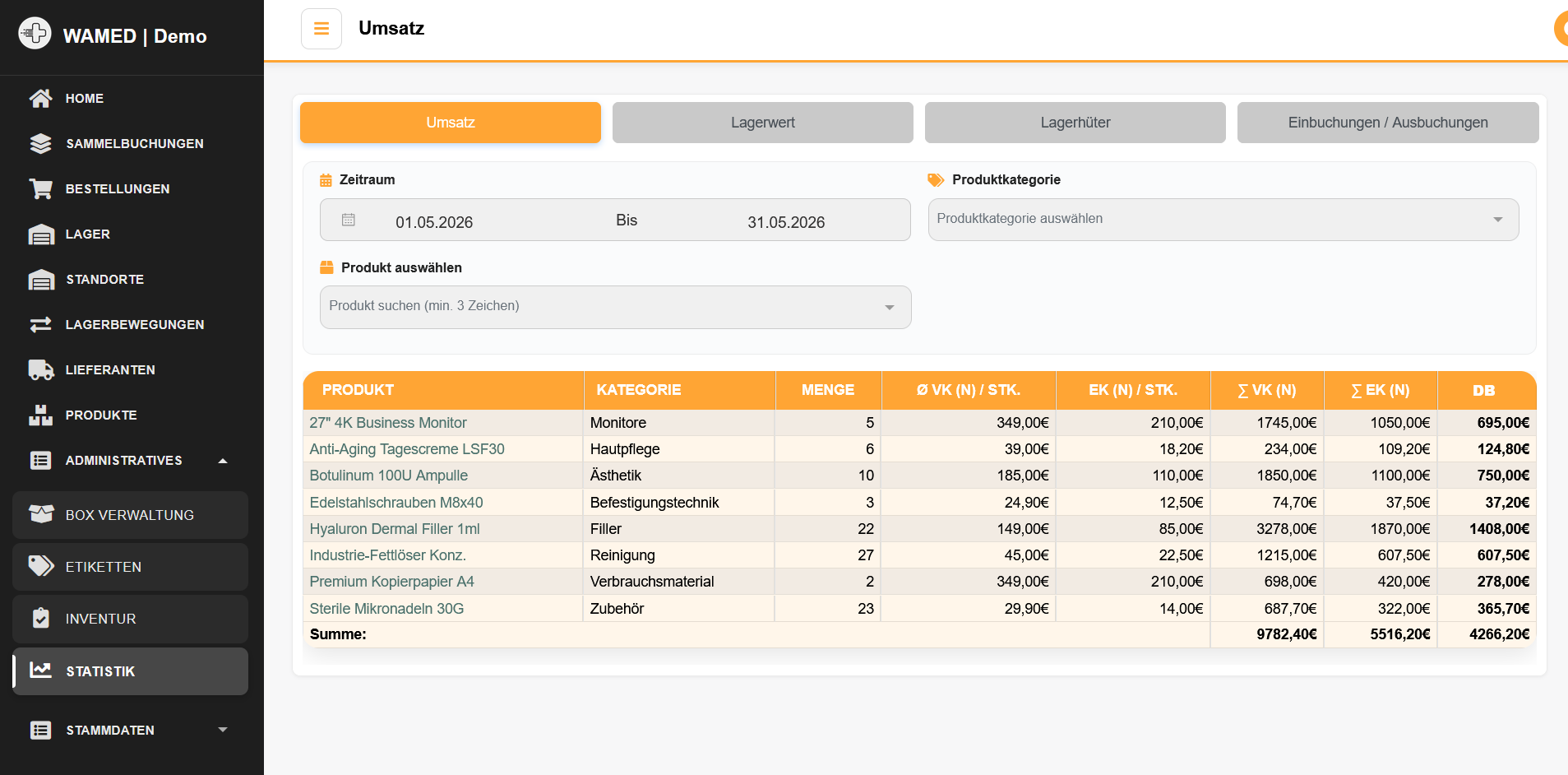This screenshot has width=1568, height=775.
Task: Go to BOX VERWALTUNG
Action: 130,515
